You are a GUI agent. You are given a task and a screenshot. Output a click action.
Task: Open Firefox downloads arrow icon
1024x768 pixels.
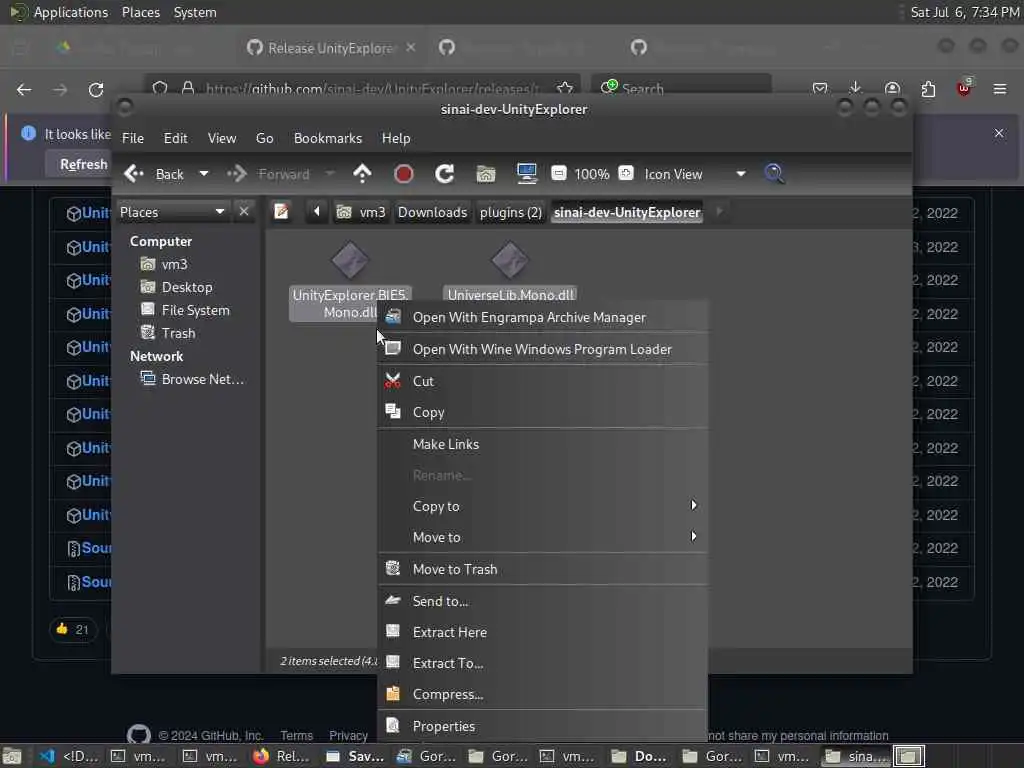coord(856,88)
